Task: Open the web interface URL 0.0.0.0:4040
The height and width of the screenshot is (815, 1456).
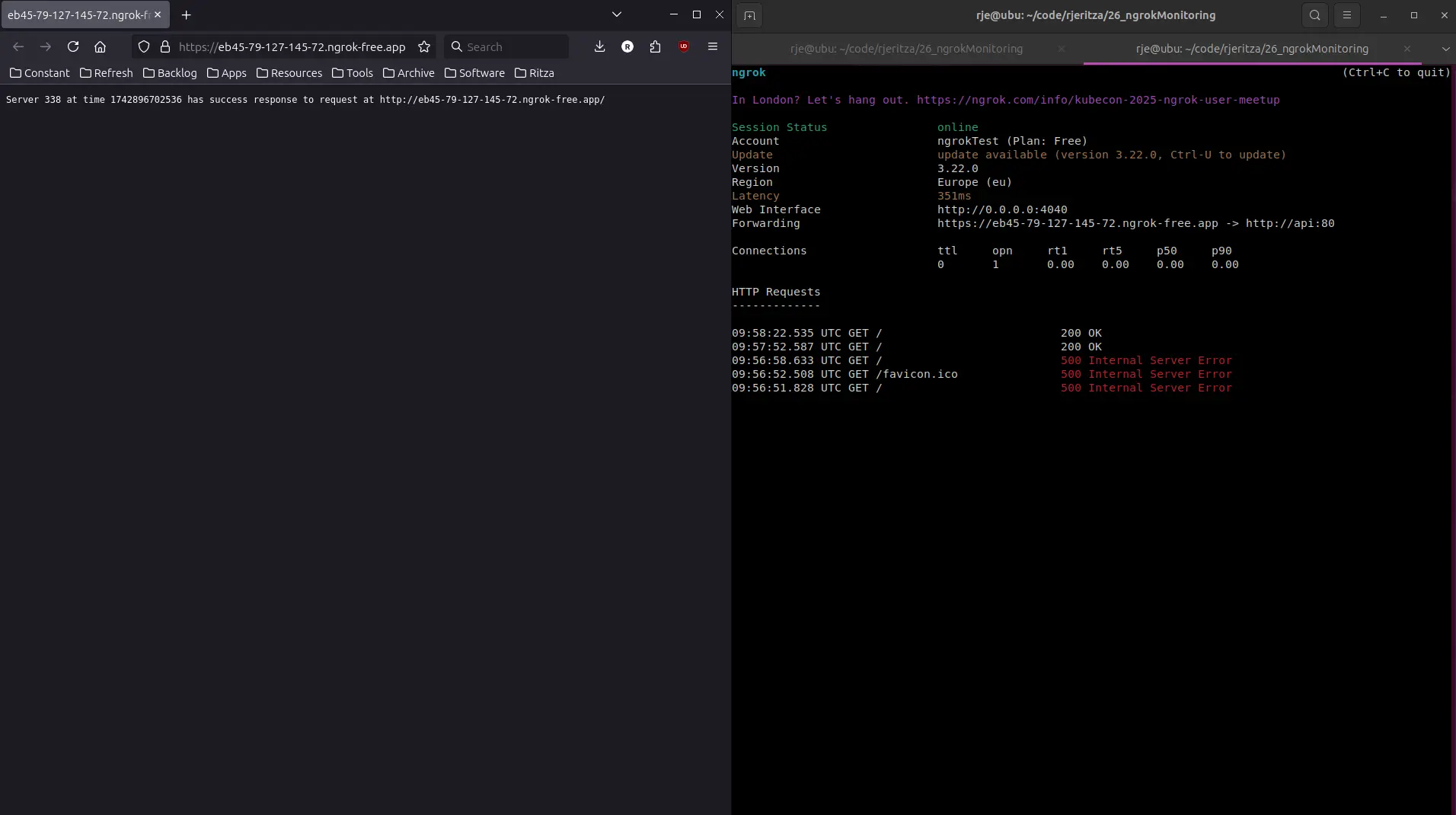Action: (1002, 209)
